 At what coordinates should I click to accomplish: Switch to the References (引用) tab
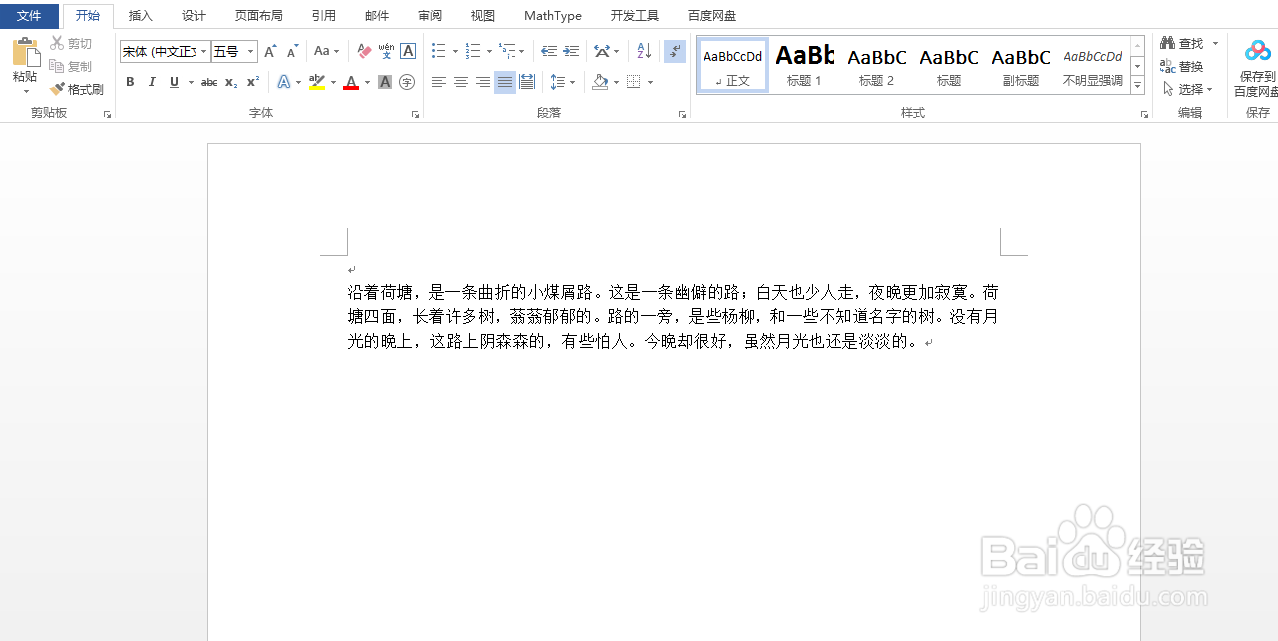(324, 16)
